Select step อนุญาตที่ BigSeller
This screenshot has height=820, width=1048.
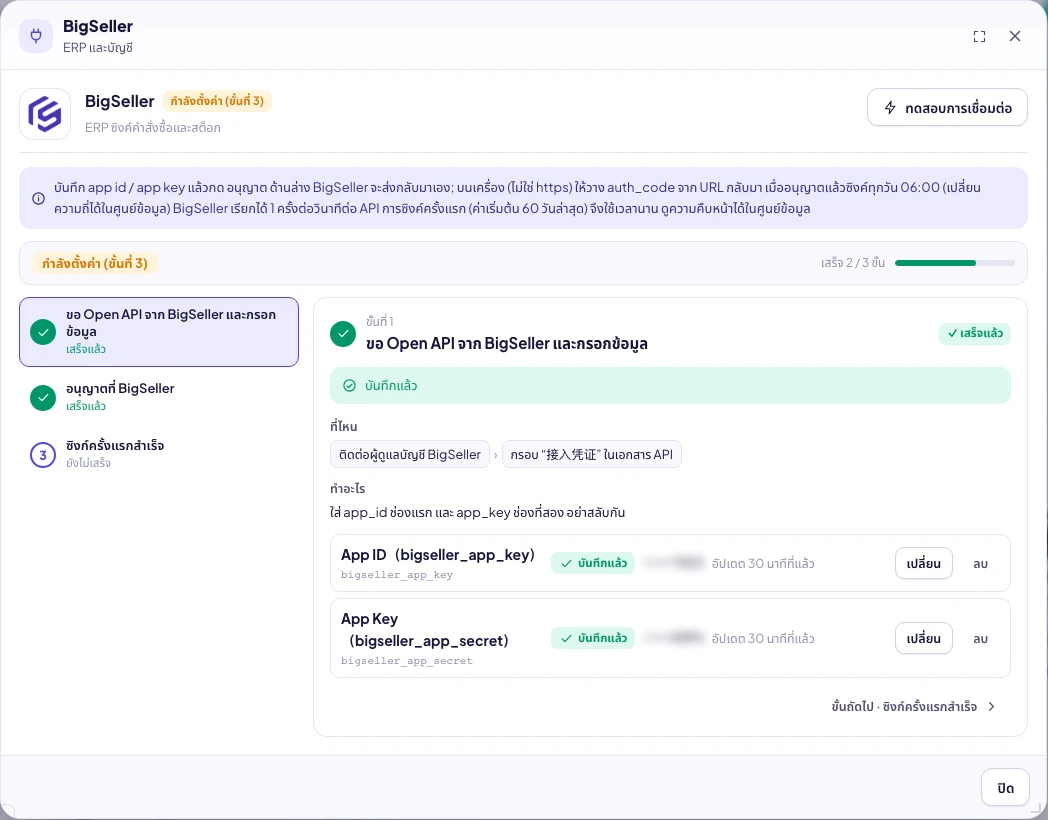click(159, 398)
